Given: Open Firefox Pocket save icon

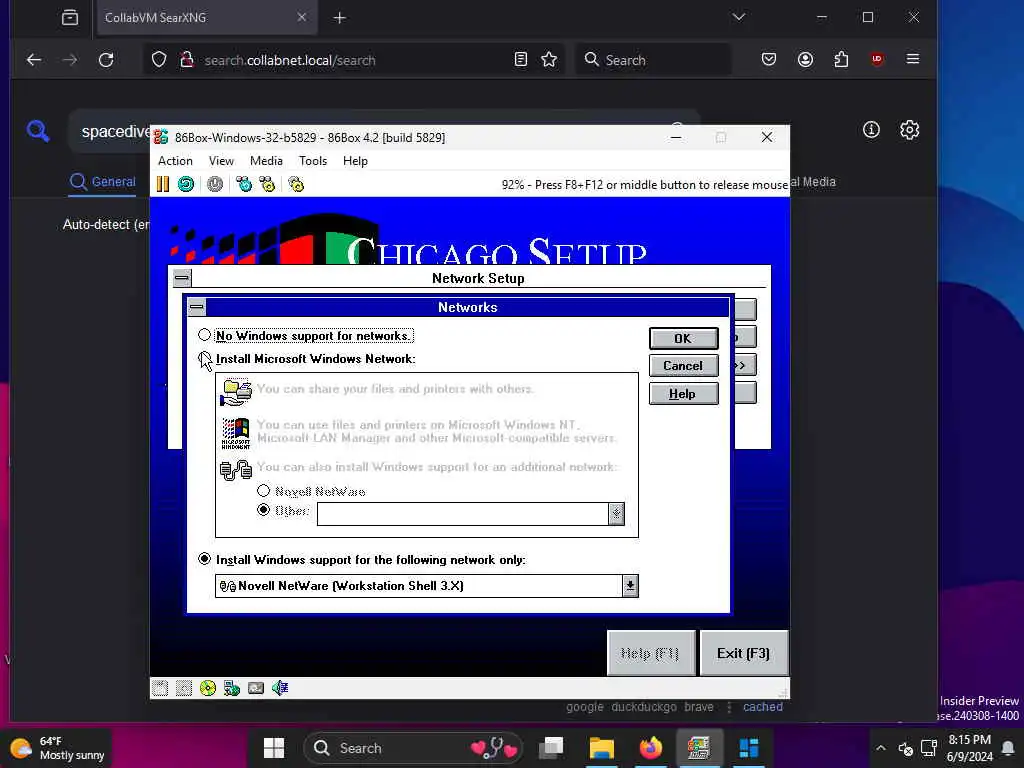Looking at the screenshot, I should pyautogui.click(x=769, y=59).
